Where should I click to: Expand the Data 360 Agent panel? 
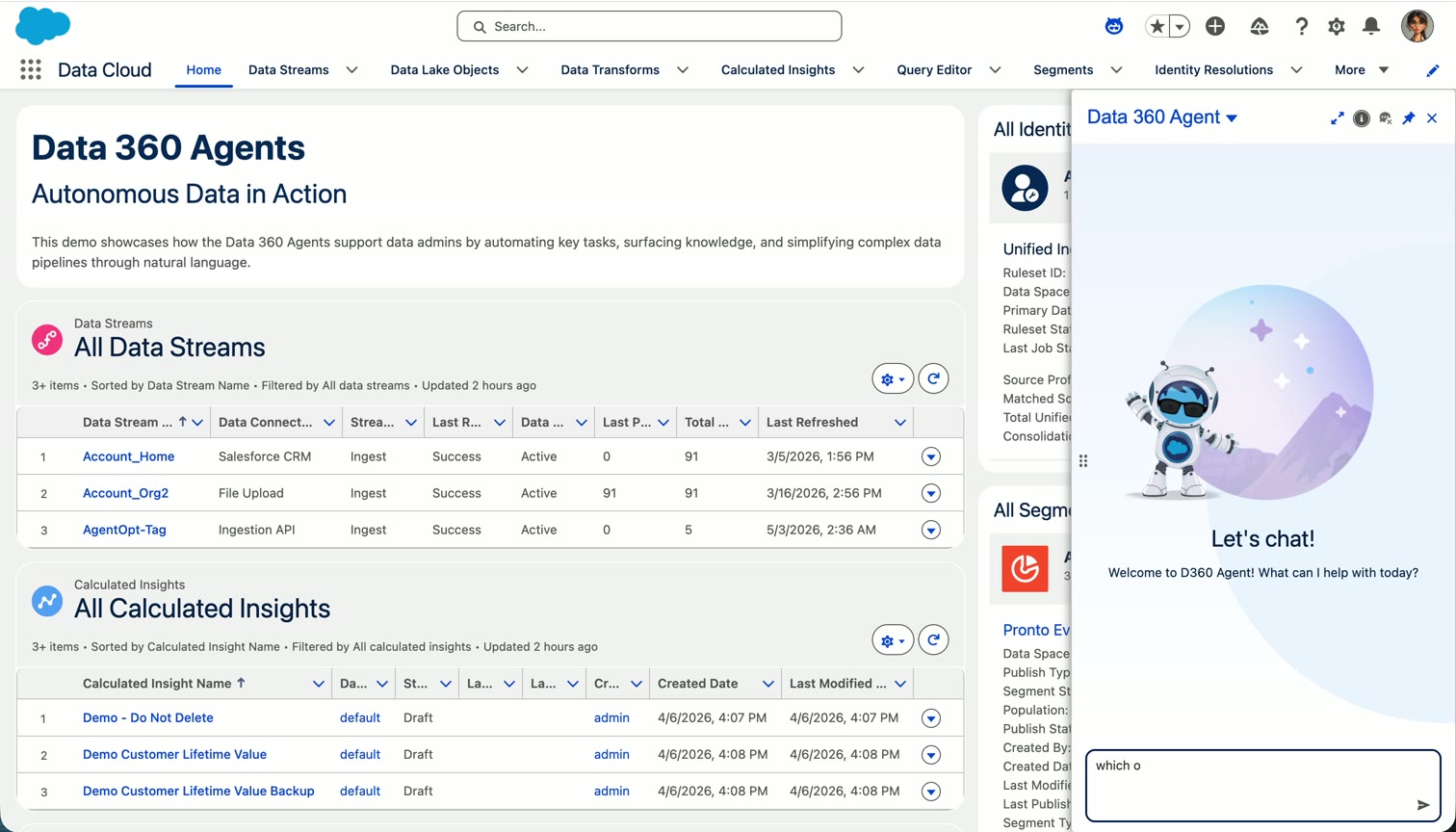[x=1338, y=118]
